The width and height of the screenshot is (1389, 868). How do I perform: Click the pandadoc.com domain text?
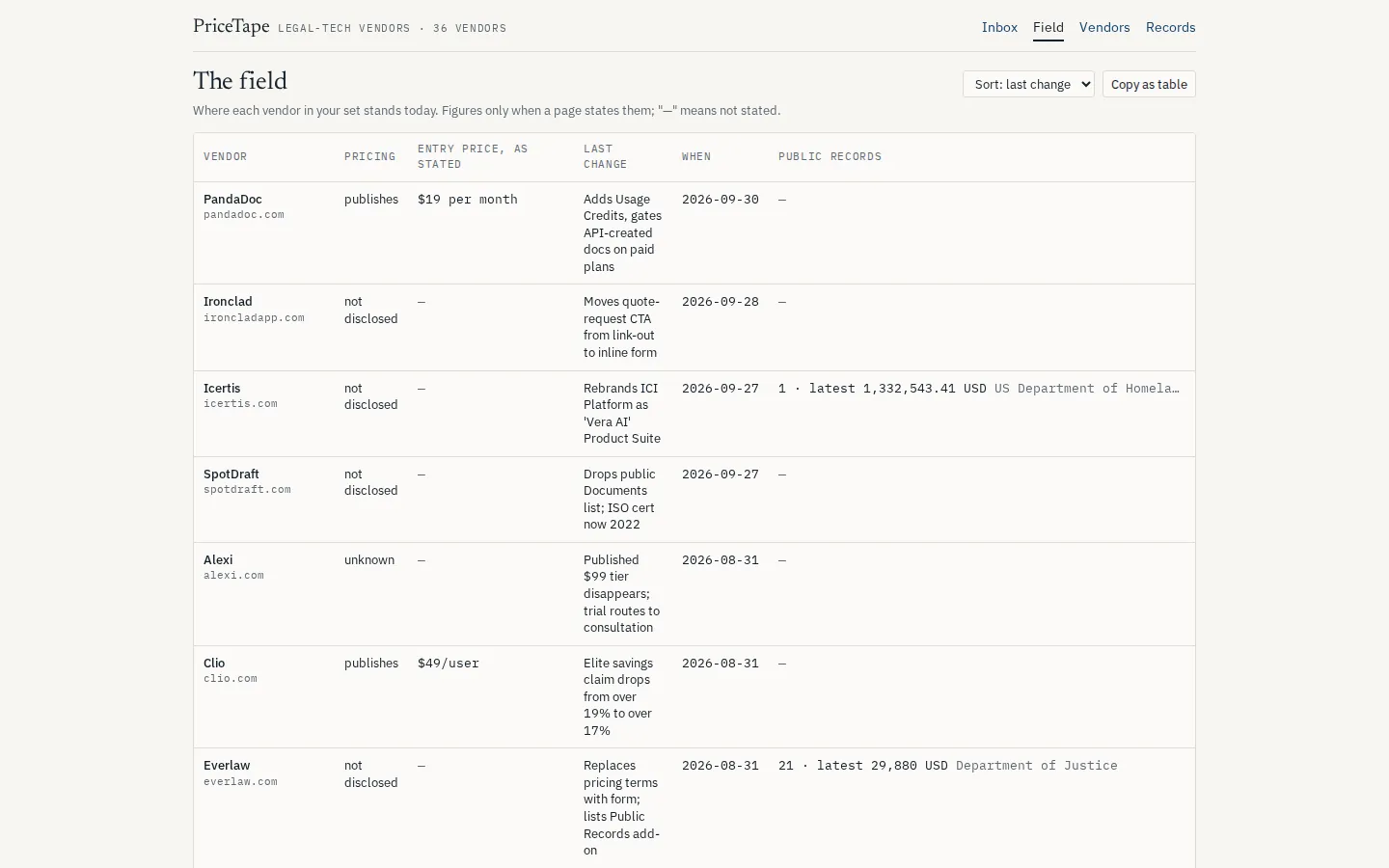point(244,214)
